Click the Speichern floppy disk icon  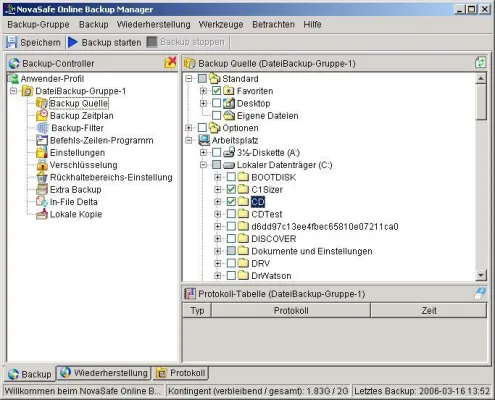point(11,42)
